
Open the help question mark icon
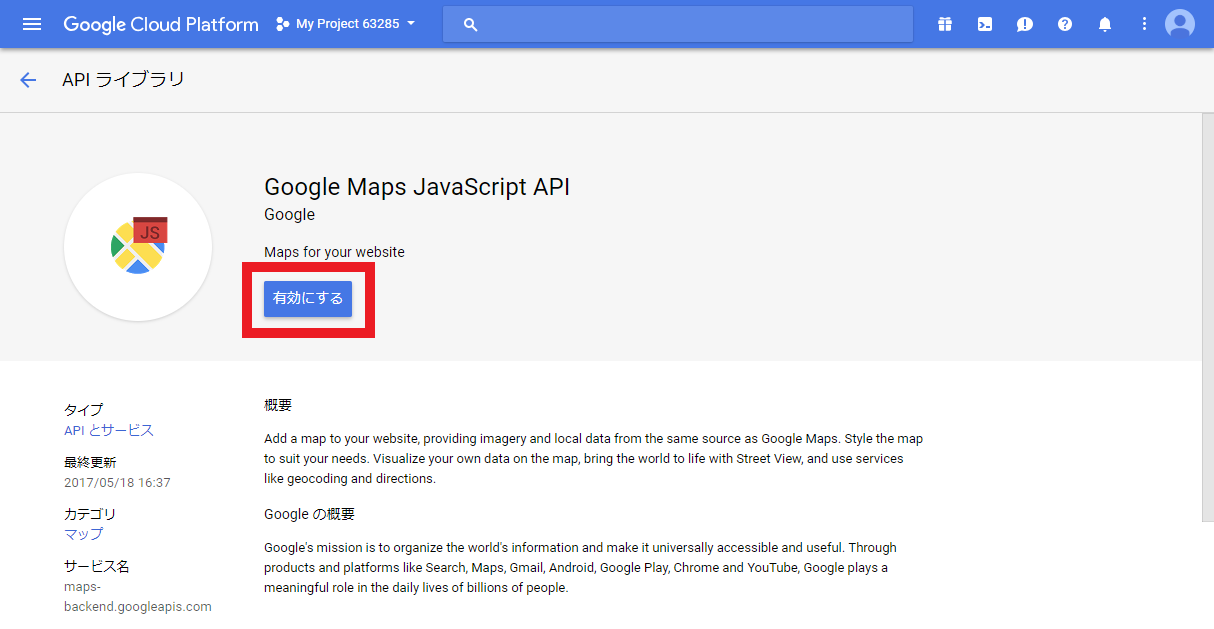[1065, 24]
